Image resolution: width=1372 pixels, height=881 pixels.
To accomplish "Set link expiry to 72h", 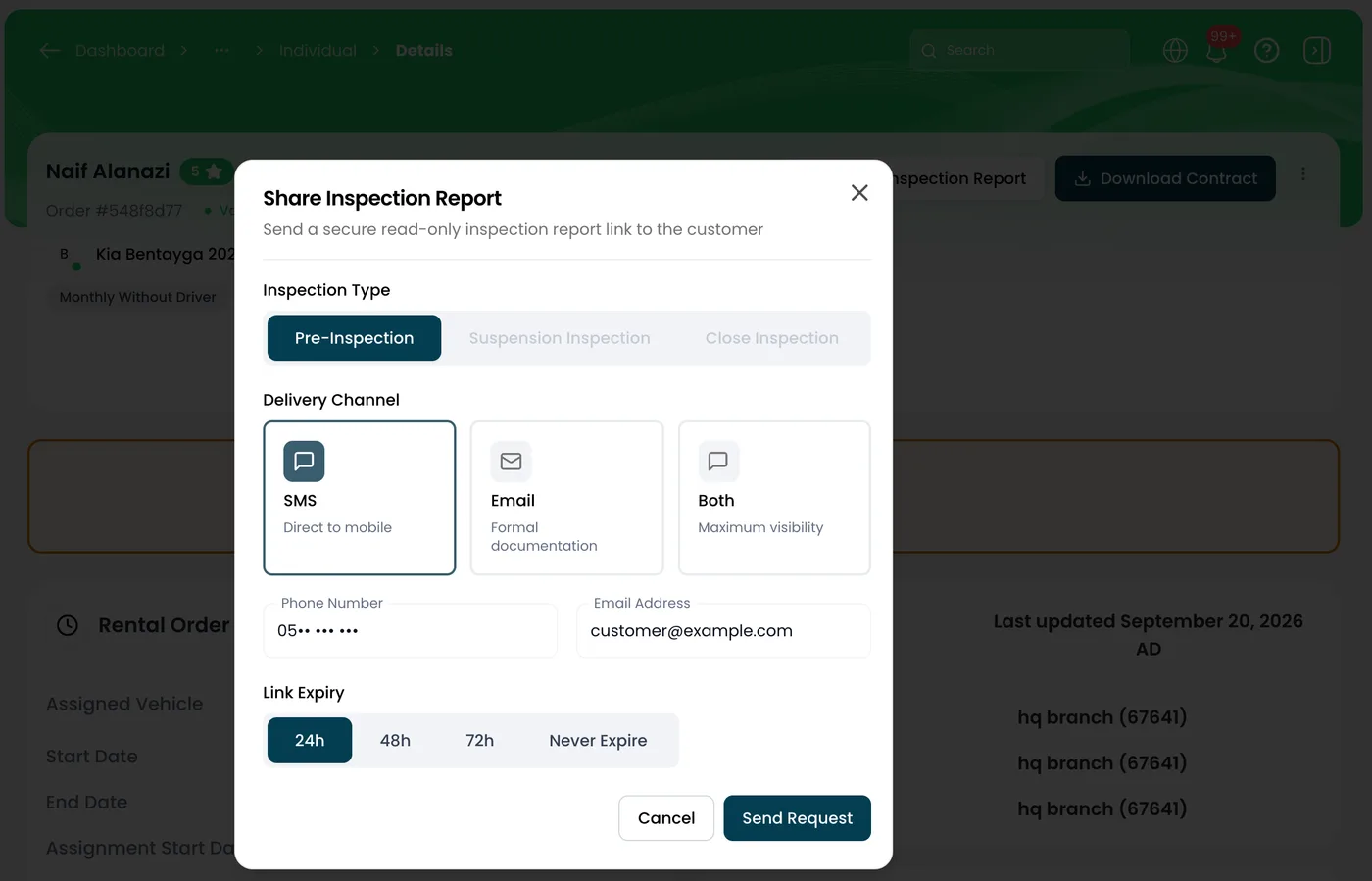I will [479, 741].
